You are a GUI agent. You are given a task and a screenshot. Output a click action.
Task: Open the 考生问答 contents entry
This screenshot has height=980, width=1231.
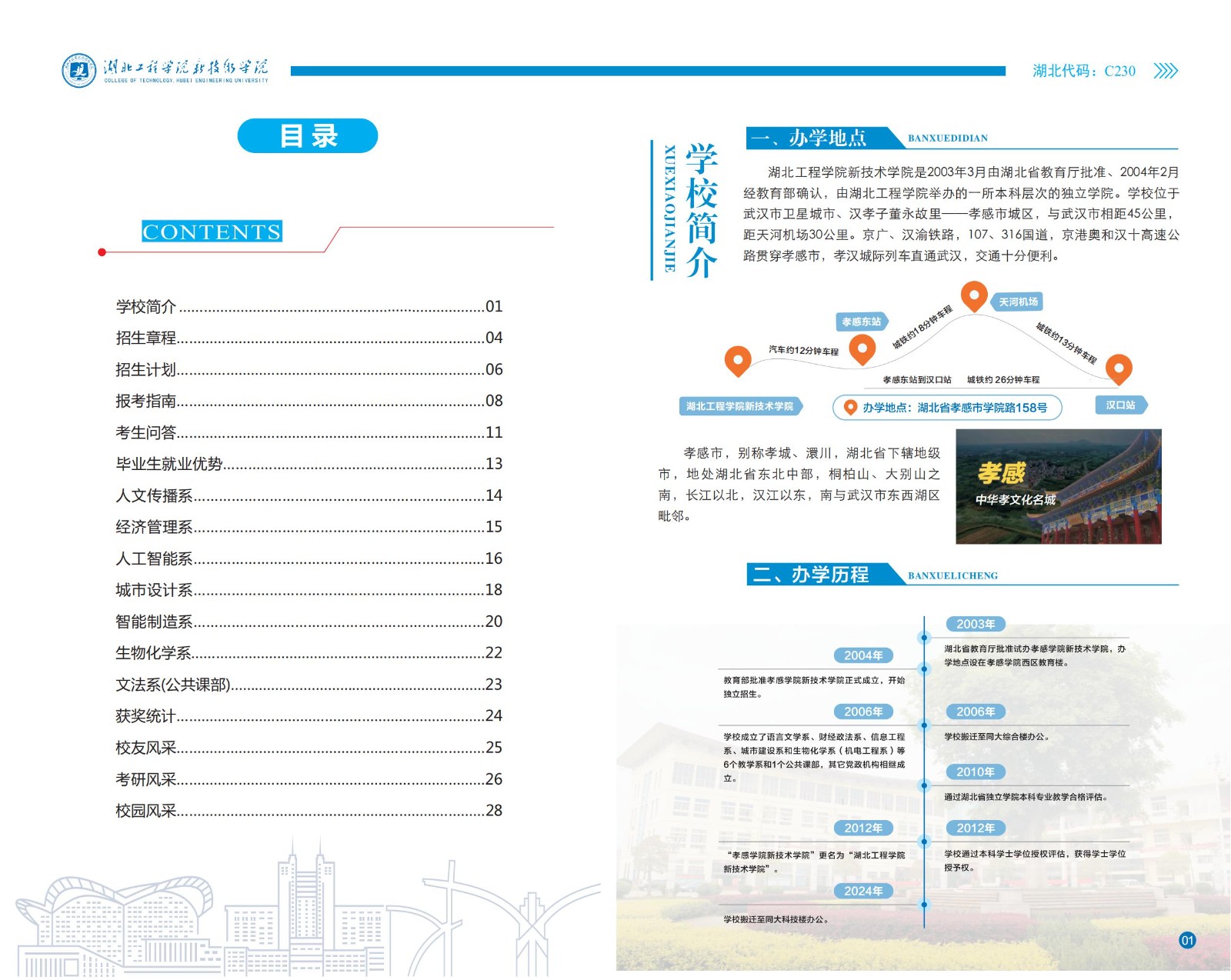point(309,432)
